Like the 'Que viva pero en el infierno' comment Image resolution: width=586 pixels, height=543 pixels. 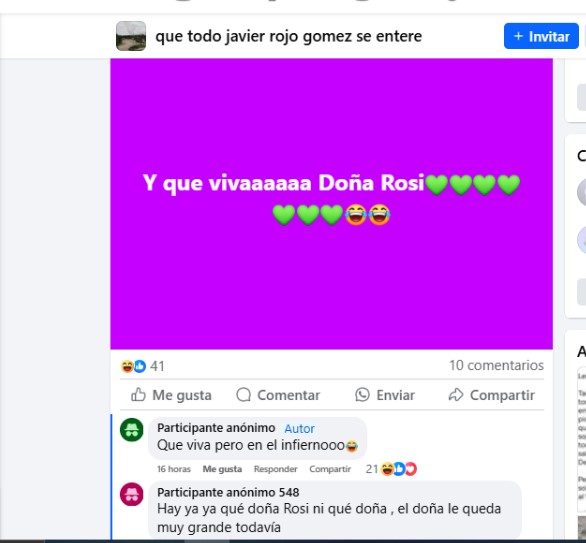222,469
